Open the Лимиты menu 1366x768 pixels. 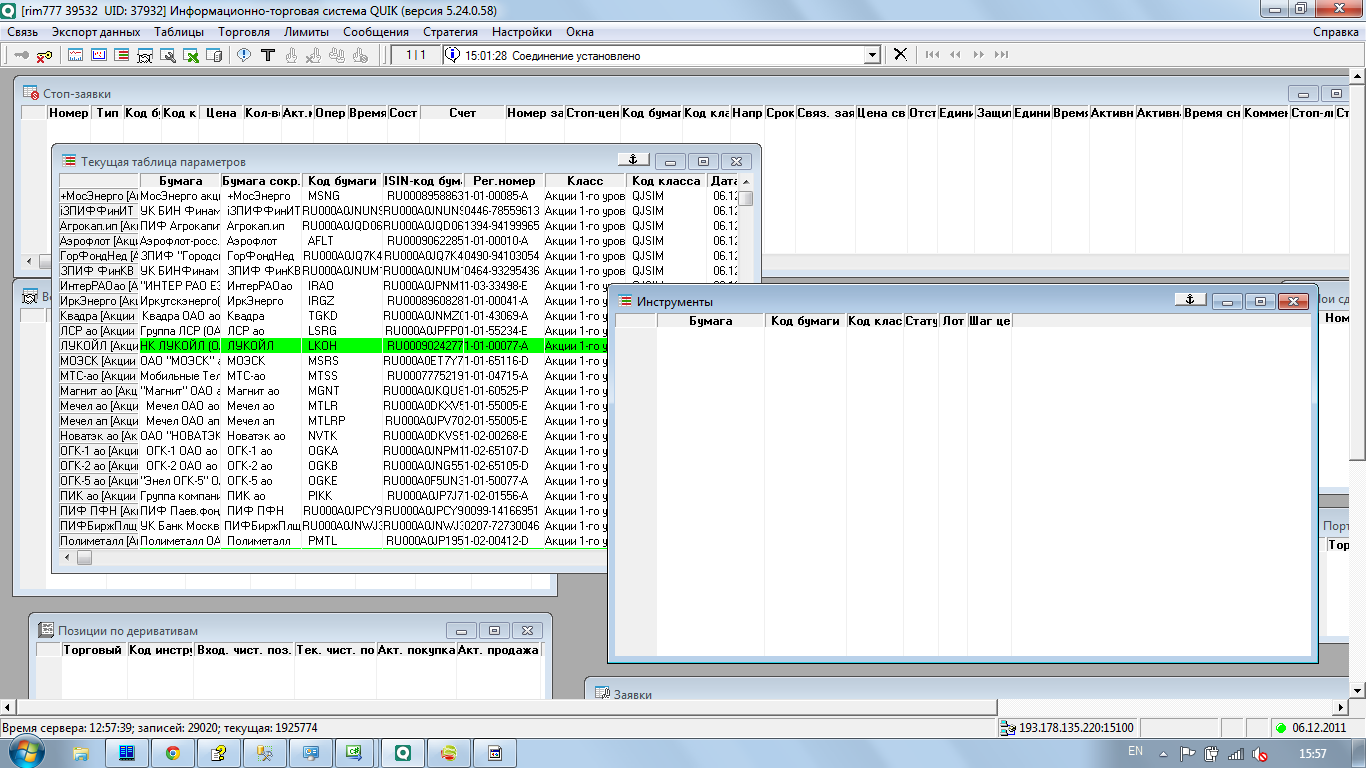[x=308, y=32]
